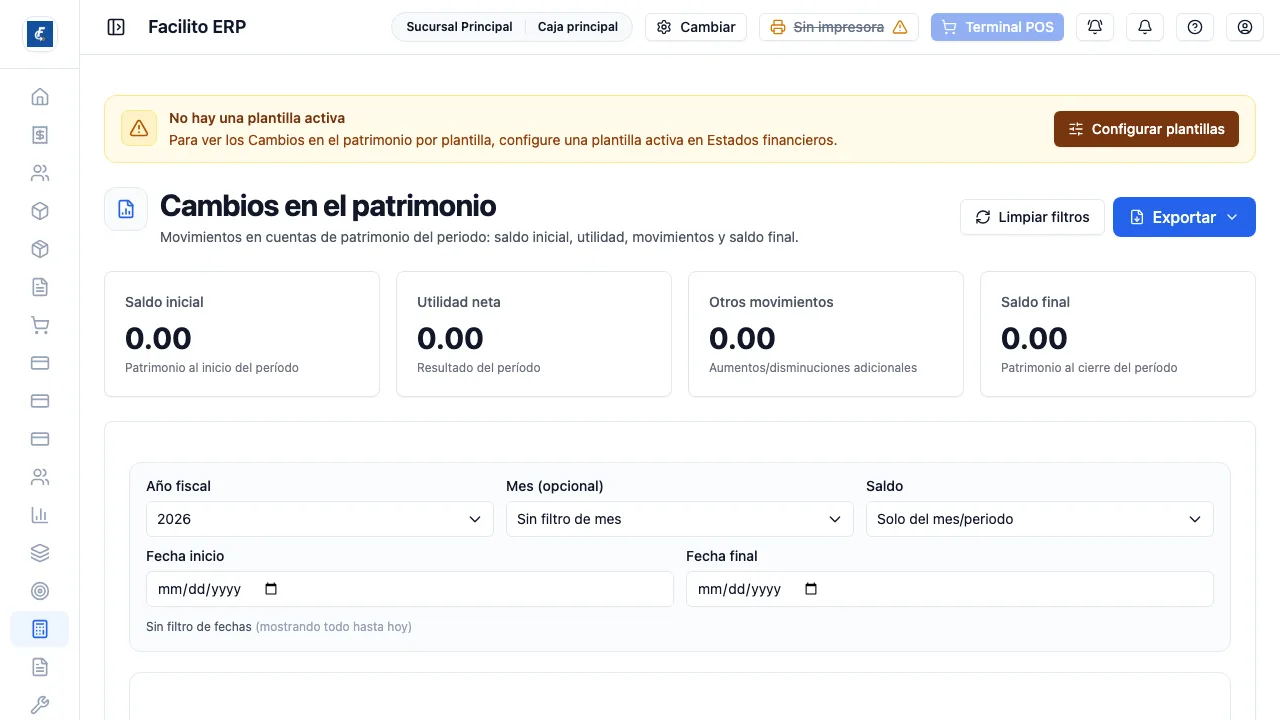1280x720 pixels.
Task: Open the Saldo dropdown selector
Action: coord(1040,519)
